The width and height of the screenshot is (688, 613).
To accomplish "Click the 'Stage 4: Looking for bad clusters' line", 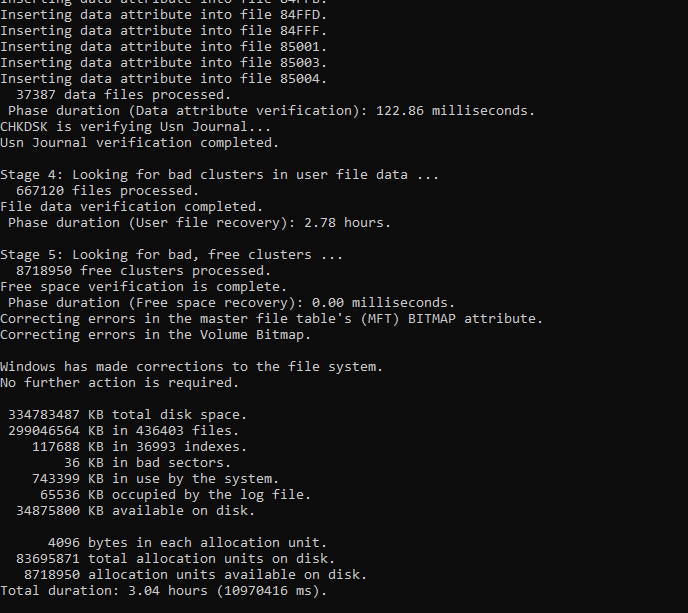I will [x=219, y=175].
